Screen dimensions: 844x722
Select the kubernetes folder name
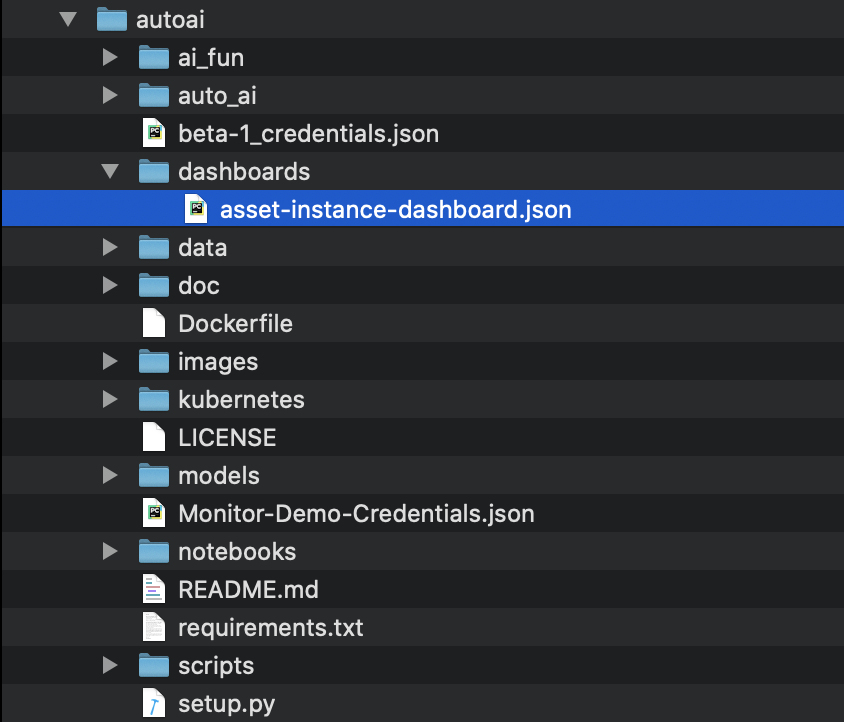click(x=241, y=399)
